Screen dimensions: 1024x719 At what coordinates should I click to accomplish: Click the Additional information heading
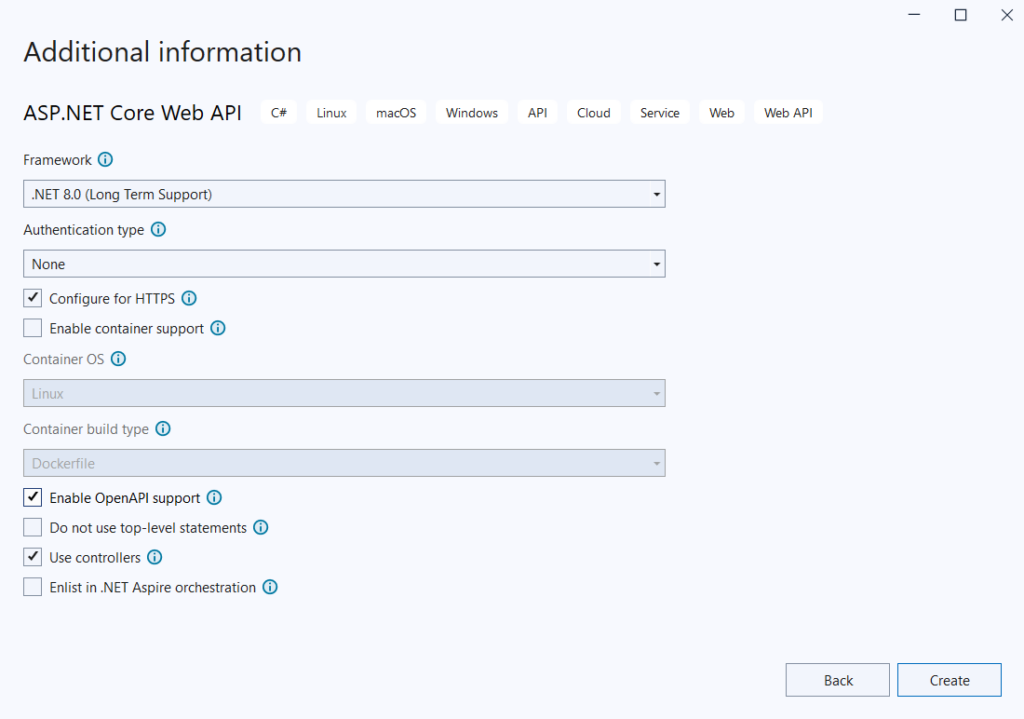click(x=163, y=52)
